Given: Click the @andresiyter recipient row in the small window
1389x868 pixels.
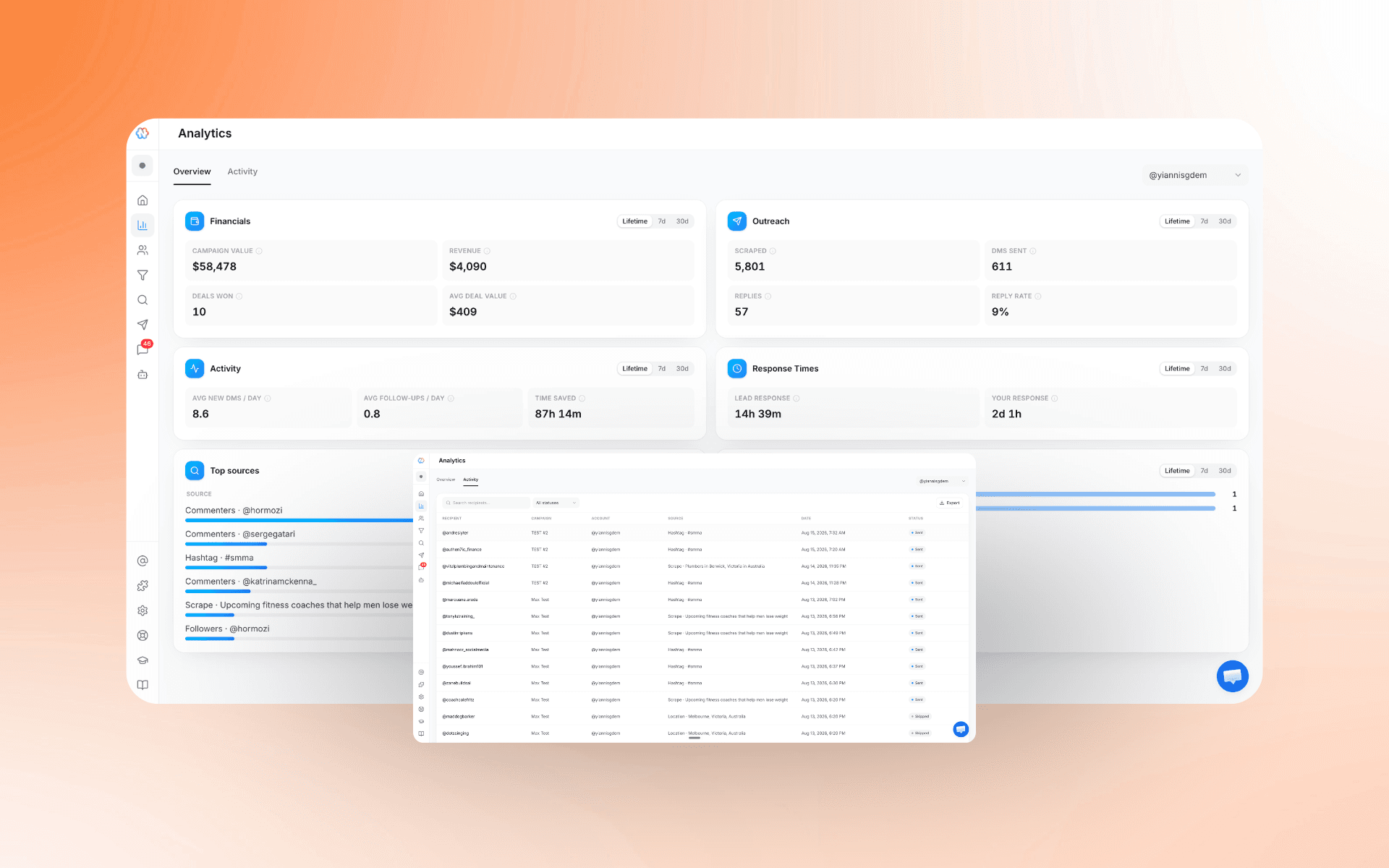Looking at the screenshot, I should coord(702,533).
